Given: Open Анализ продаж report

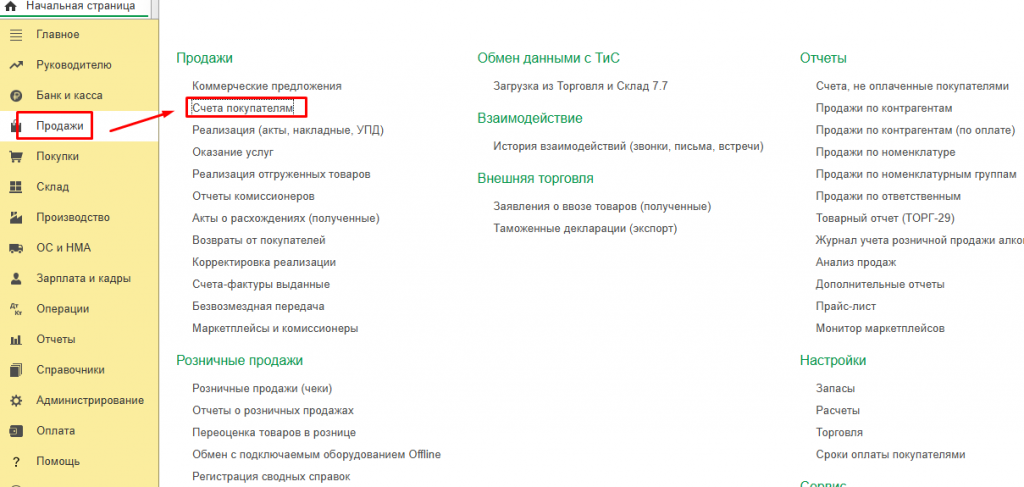Looking at the screenshot, I should (x=856, y=262).
